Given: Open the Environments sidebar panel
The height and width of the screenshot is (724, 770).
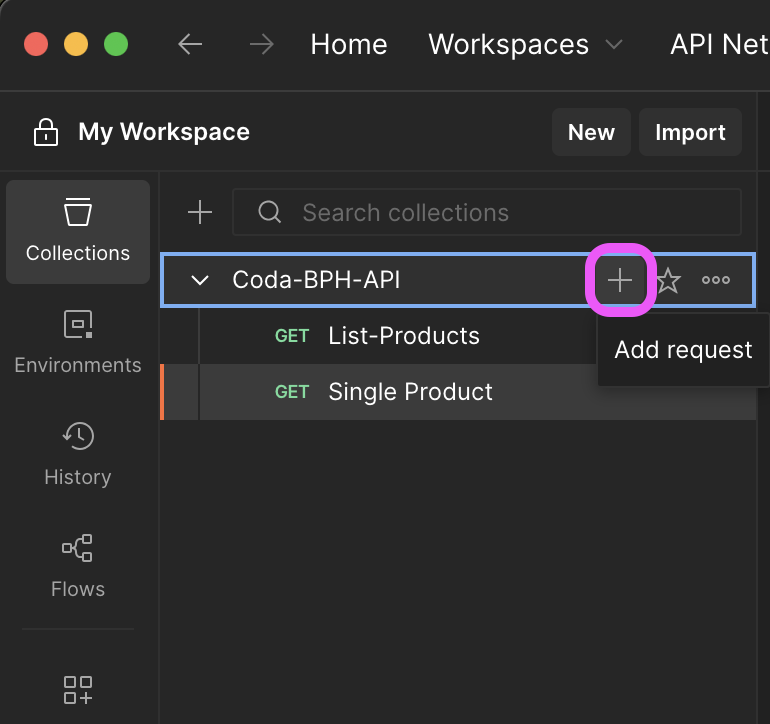Looking at the screenshot, I should 78,342.
